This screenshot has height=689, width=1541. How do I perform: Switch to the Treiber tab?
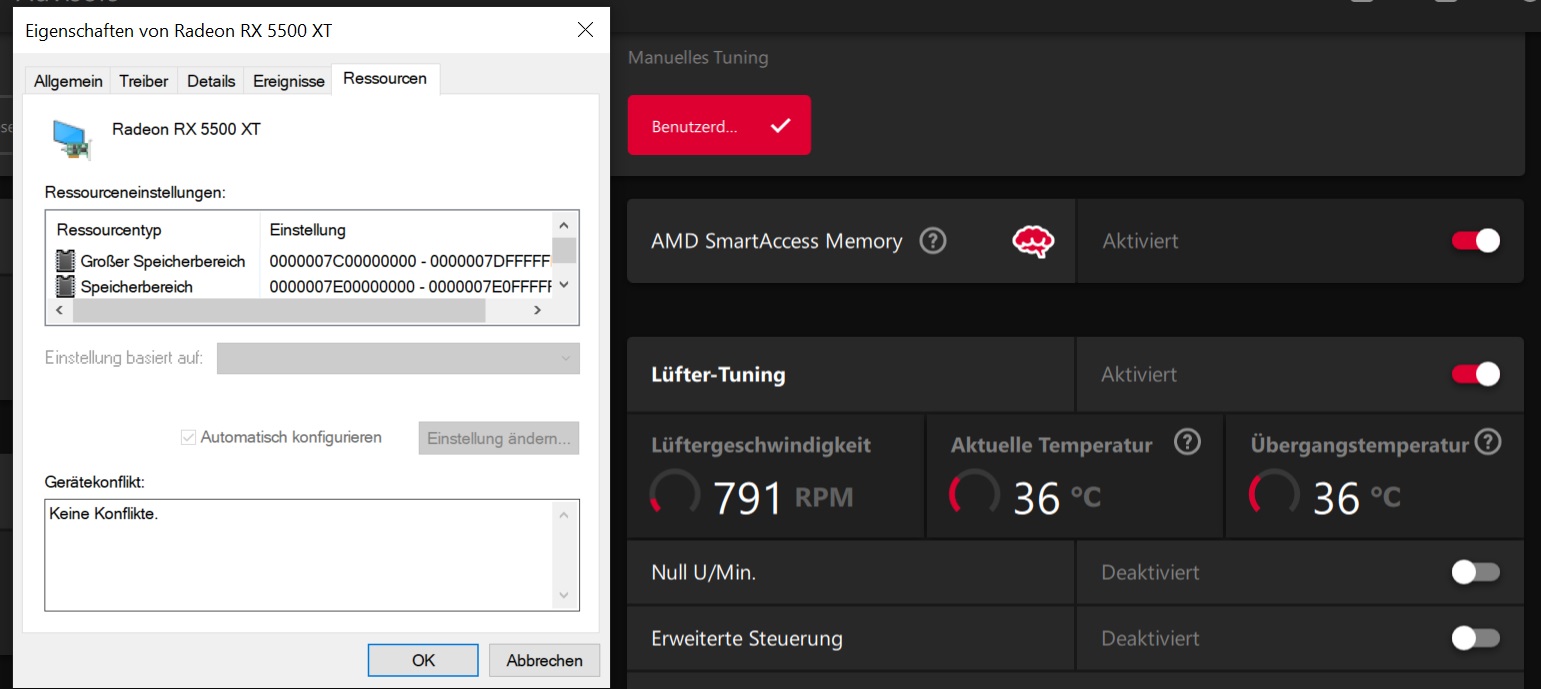tap(144, 81)
